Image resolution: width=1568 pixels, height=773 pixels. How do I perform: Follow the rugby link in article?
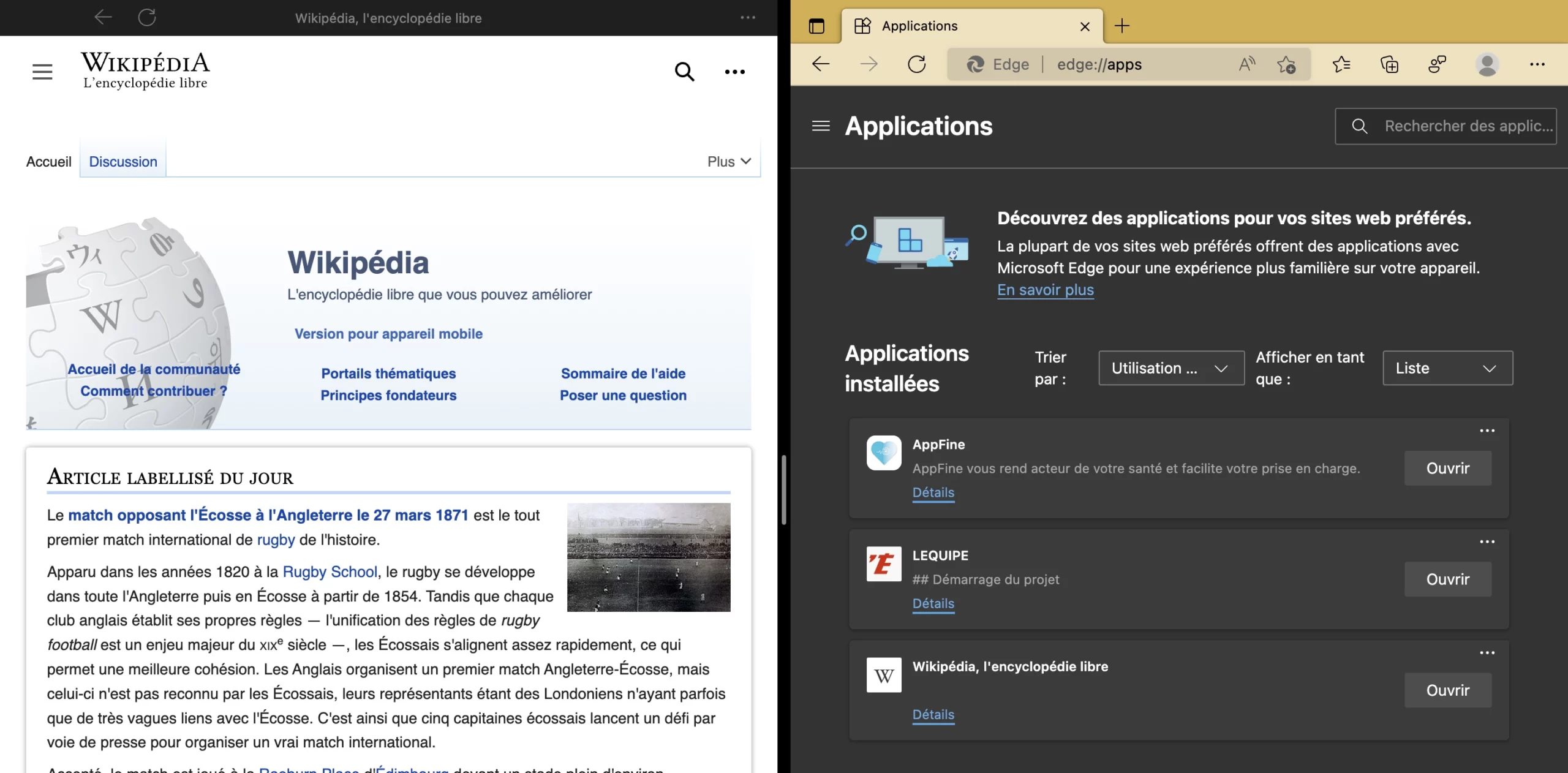[x=276, y=540]
